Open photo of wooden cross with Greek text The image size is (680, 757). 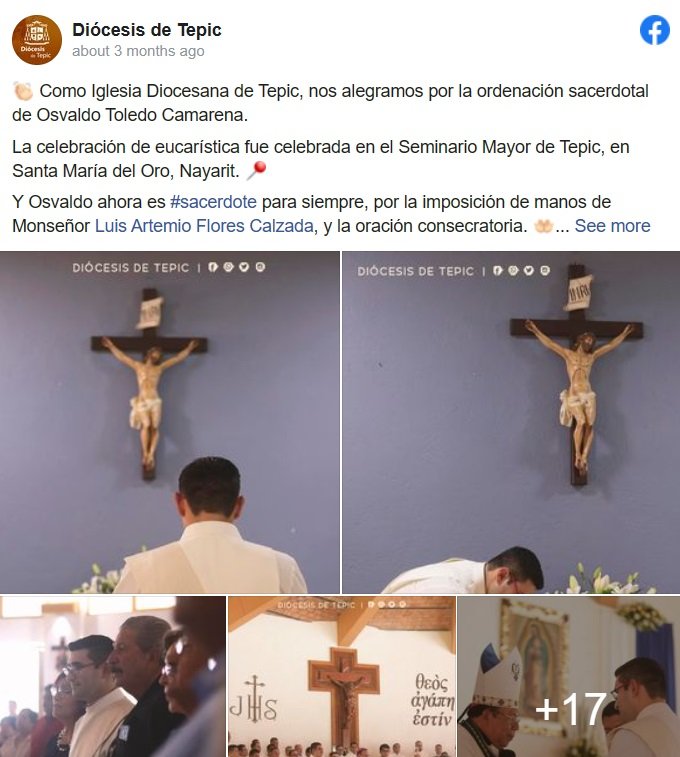[x=342, y=676]
